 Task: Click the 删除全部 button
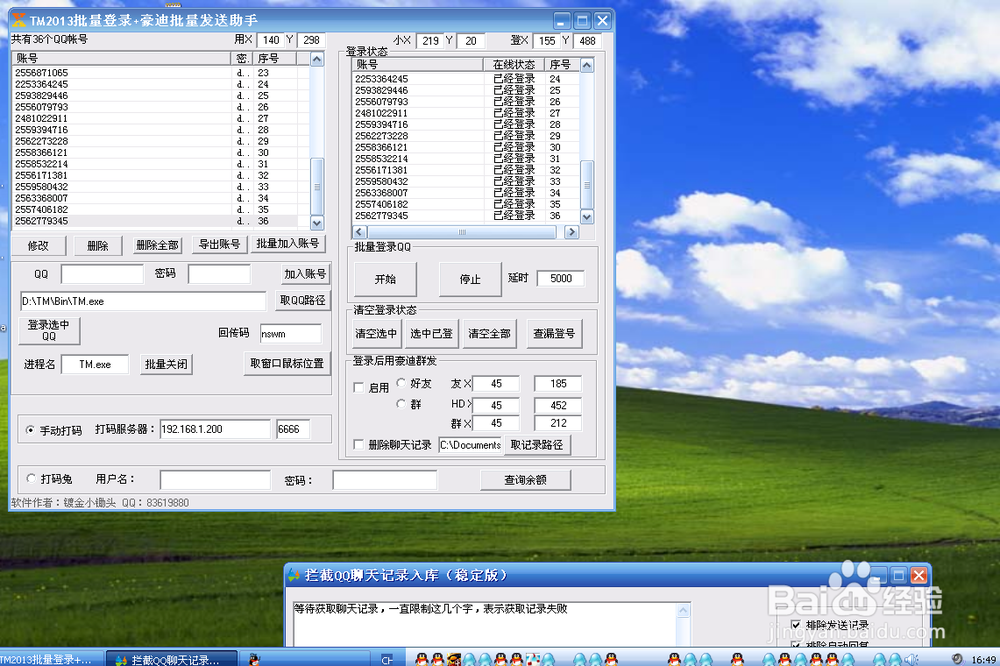(x=158, y=245)
